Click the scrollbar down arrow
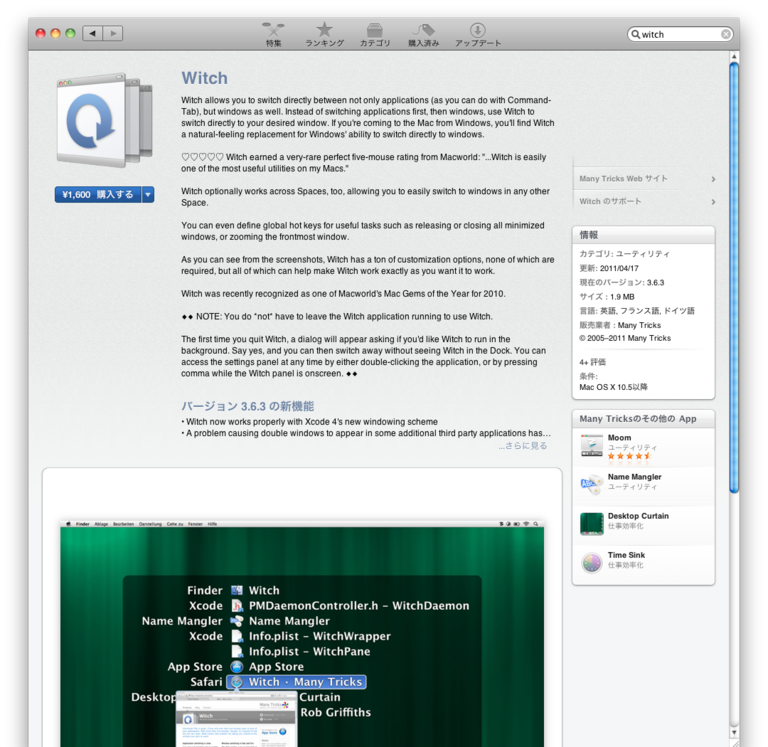The height and width of the screenshot is (747, 768). click(x=734, y=732)
